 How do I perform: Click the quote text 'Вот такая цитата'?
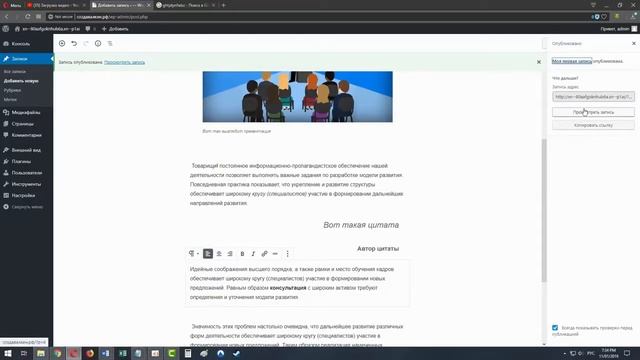[x=361, y=225]
